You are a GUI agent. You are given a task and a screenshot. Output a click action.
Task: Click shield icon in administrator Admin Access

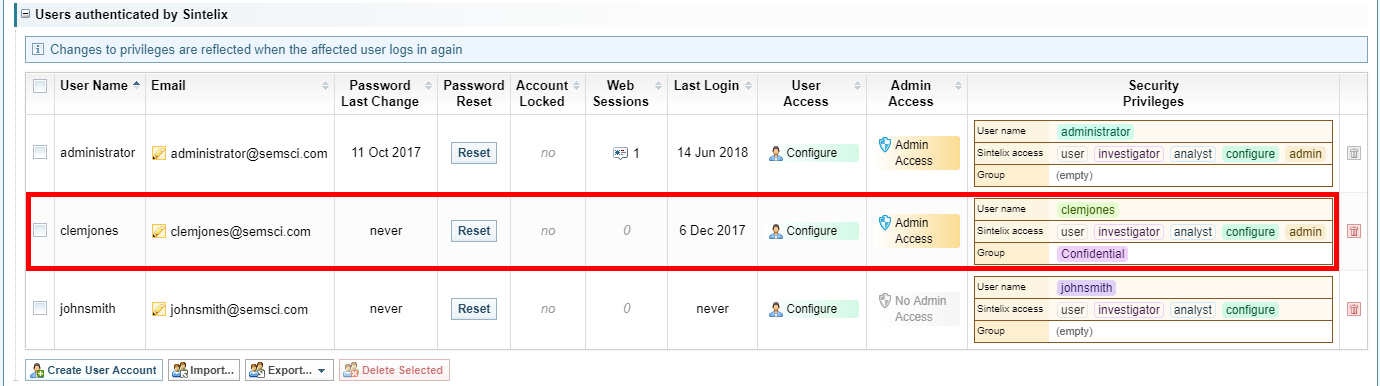884,145
